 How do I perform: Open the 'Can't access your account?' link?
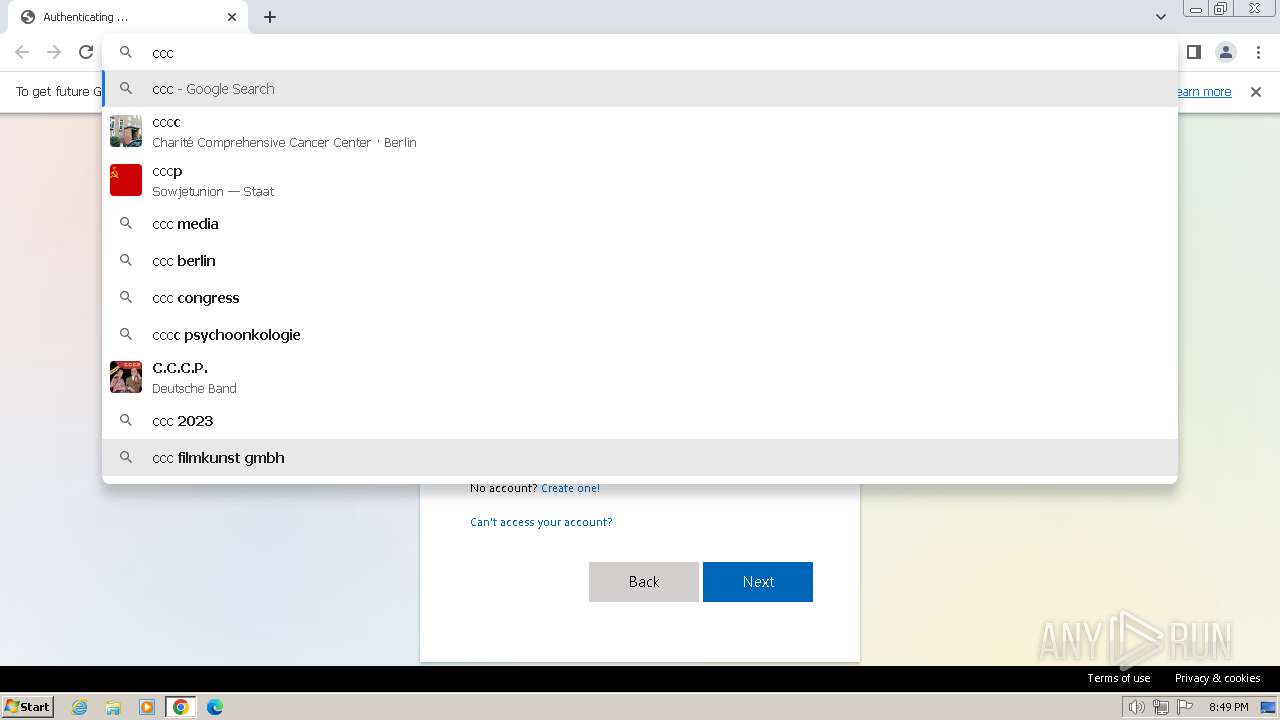click(541, 522)
